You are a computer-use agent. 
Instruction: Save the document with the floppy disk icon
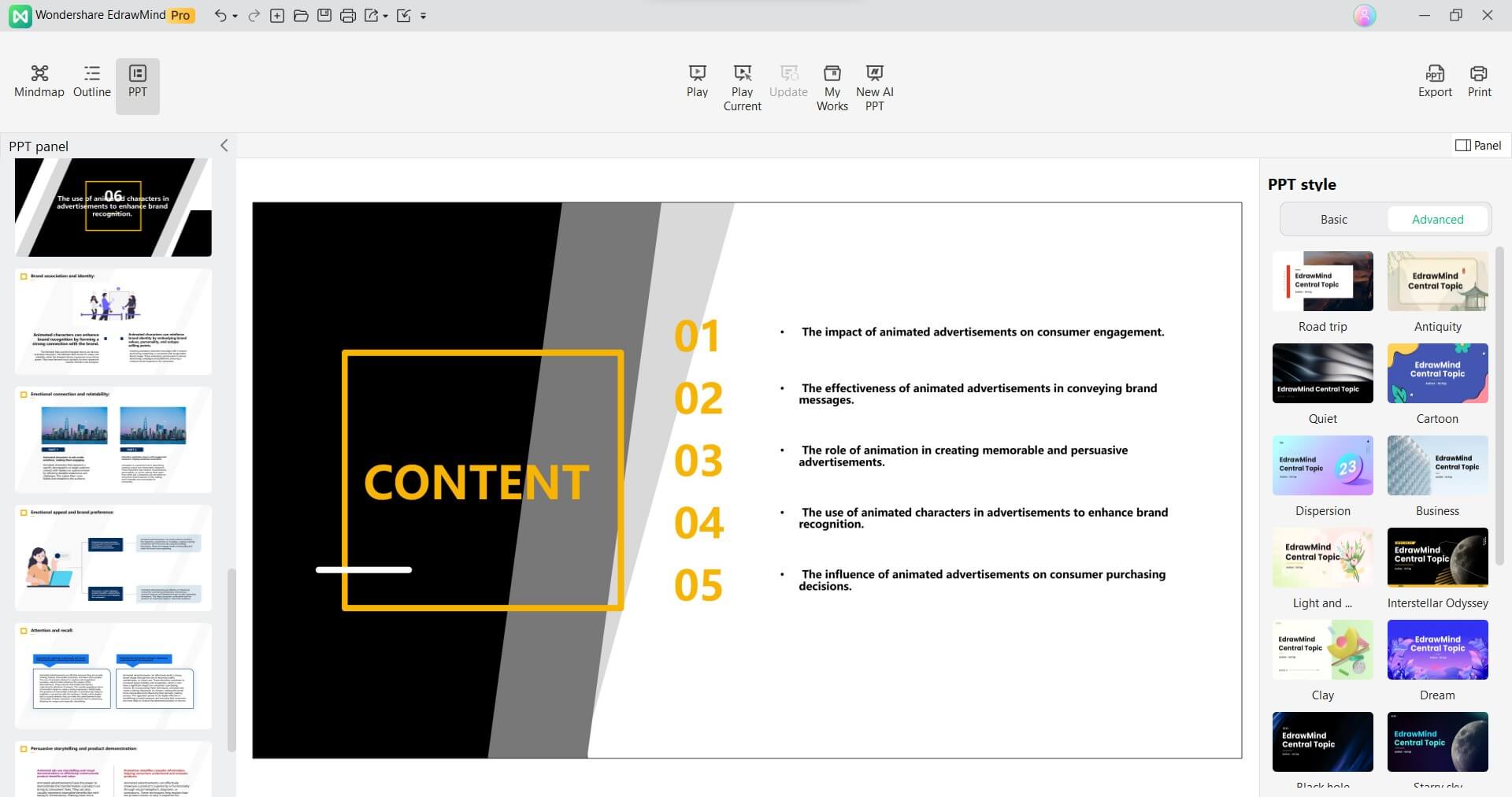[x=324, y=16]
